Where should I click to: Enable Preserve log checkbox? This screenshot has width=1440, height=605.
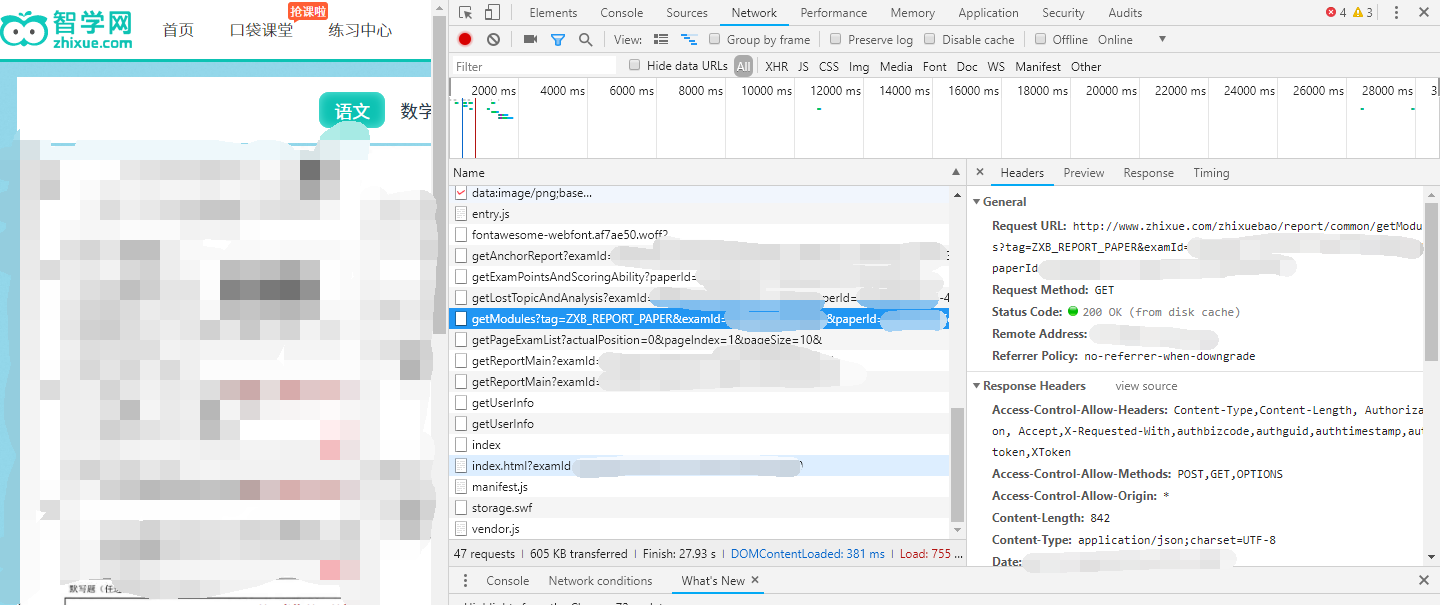(836, 39)
